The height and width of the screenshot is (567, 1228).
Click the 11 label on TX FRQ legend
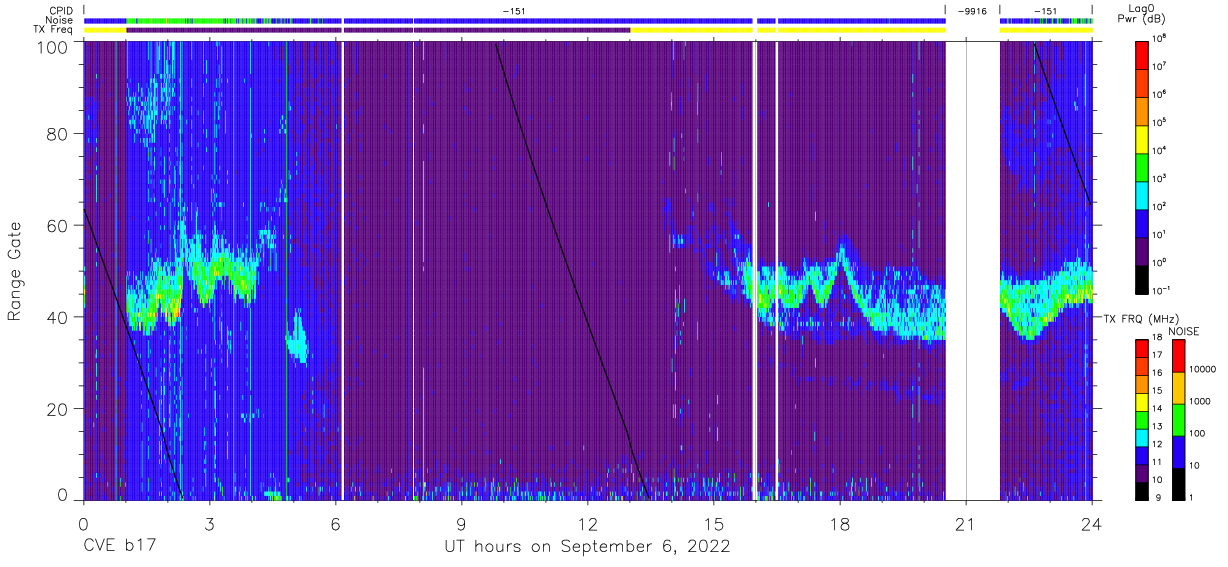1155,461
